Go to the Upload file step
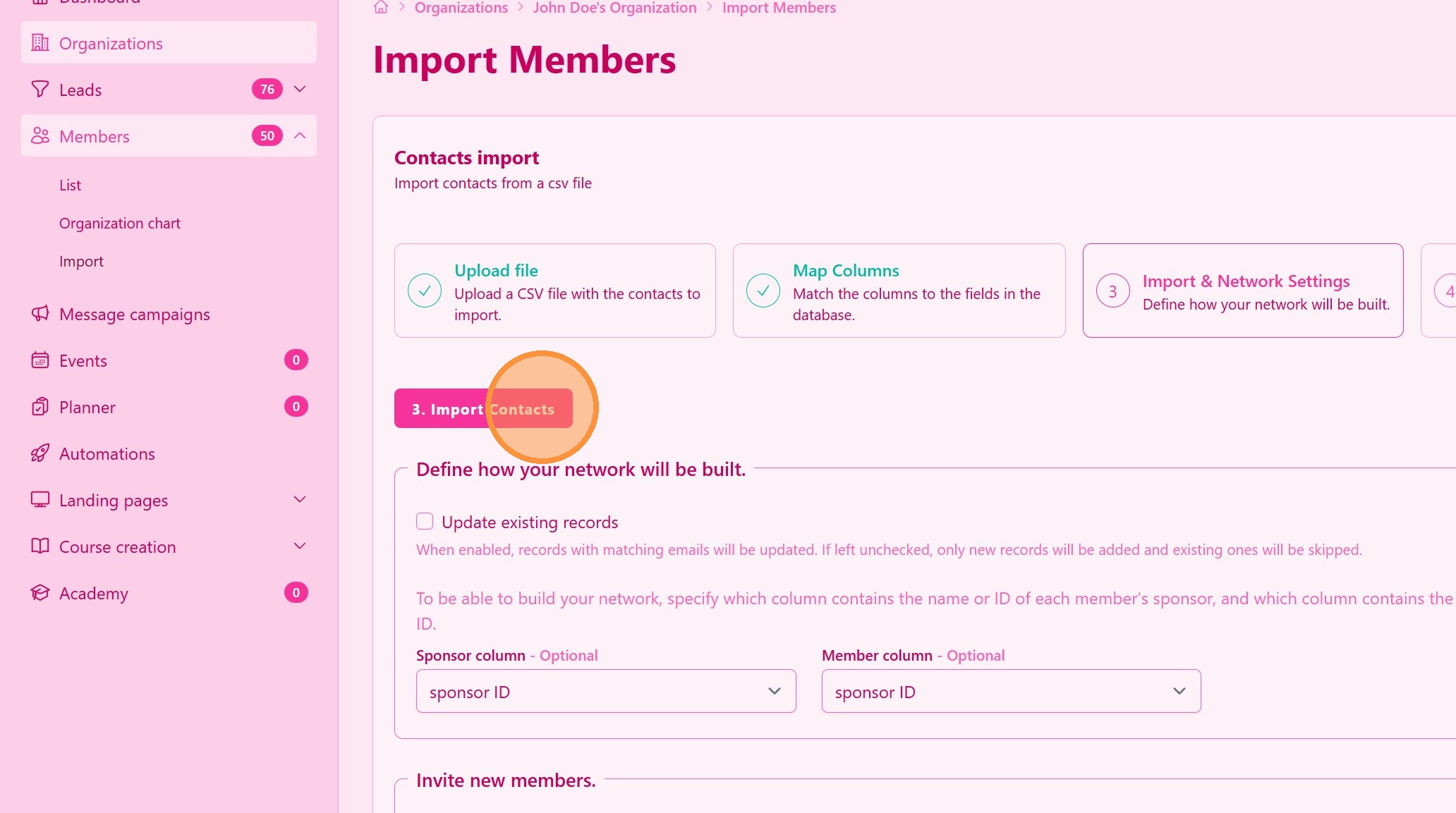Viewport: 1456px width, 813px height. [x=554, y=291]
